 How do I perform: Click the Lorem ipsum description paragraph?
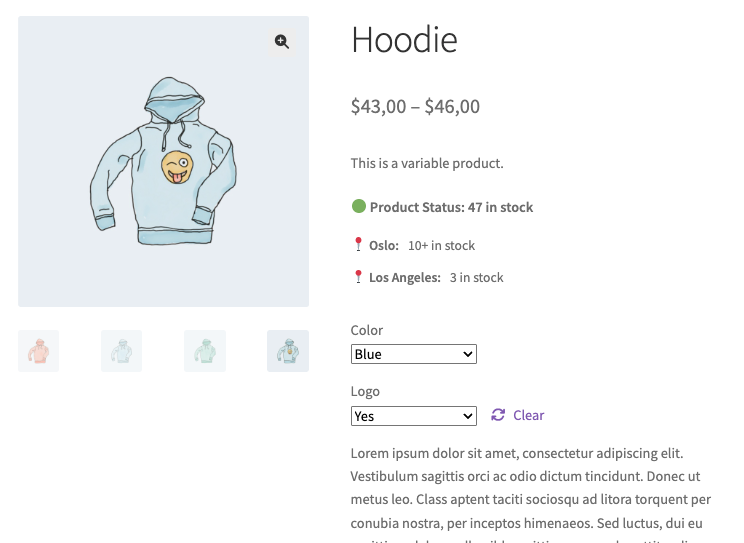point(530,488)
